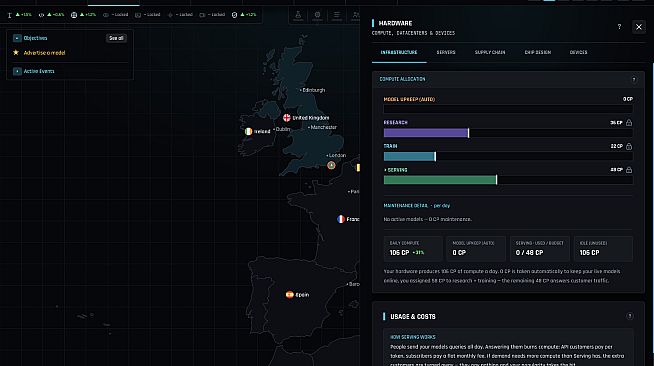Open the Research flask icon in toolbar
Image resolution: width=654 pixels, height=366 pixels.
pyautogui.click(x=298, y=16)
